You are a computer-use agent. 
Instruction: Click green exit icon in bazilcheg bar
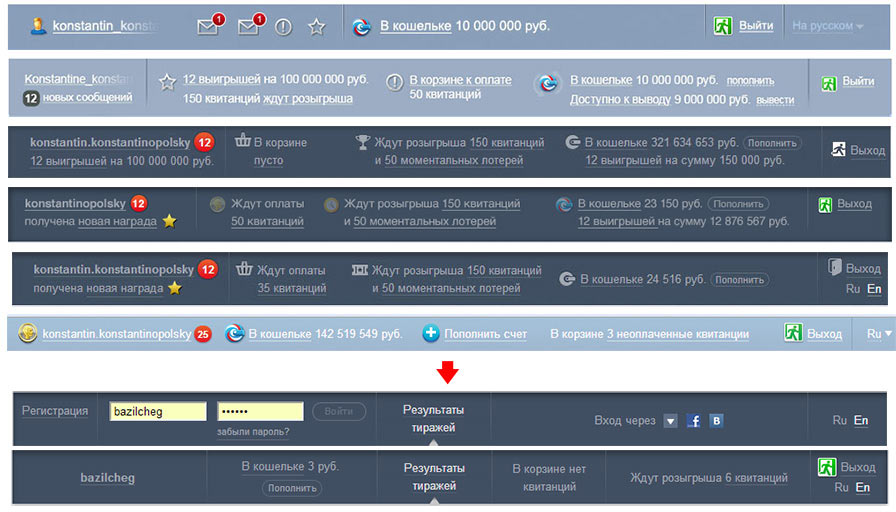pos(827,467)
